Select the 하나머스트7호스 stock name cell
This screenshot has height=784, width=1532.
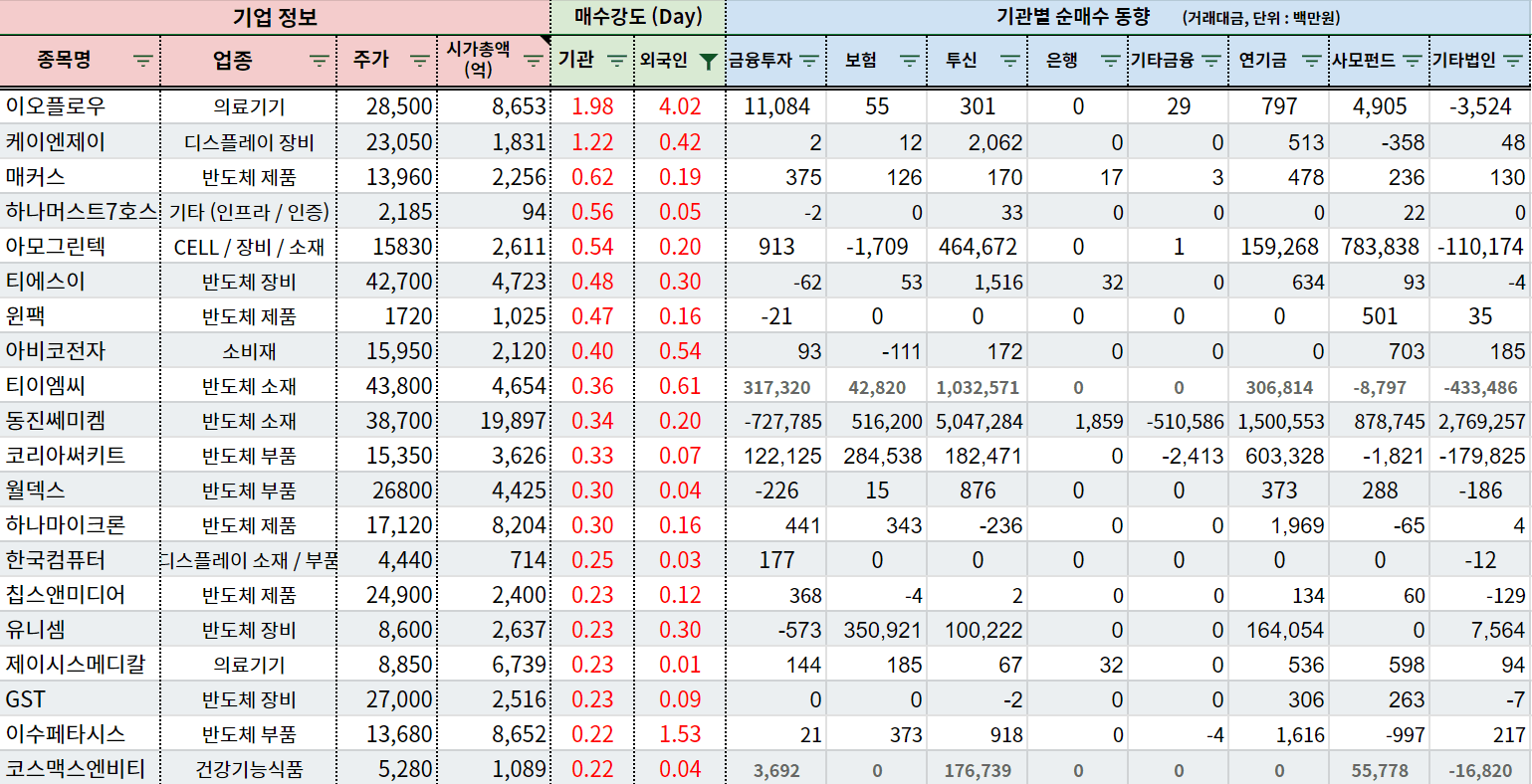click(79, 211)
